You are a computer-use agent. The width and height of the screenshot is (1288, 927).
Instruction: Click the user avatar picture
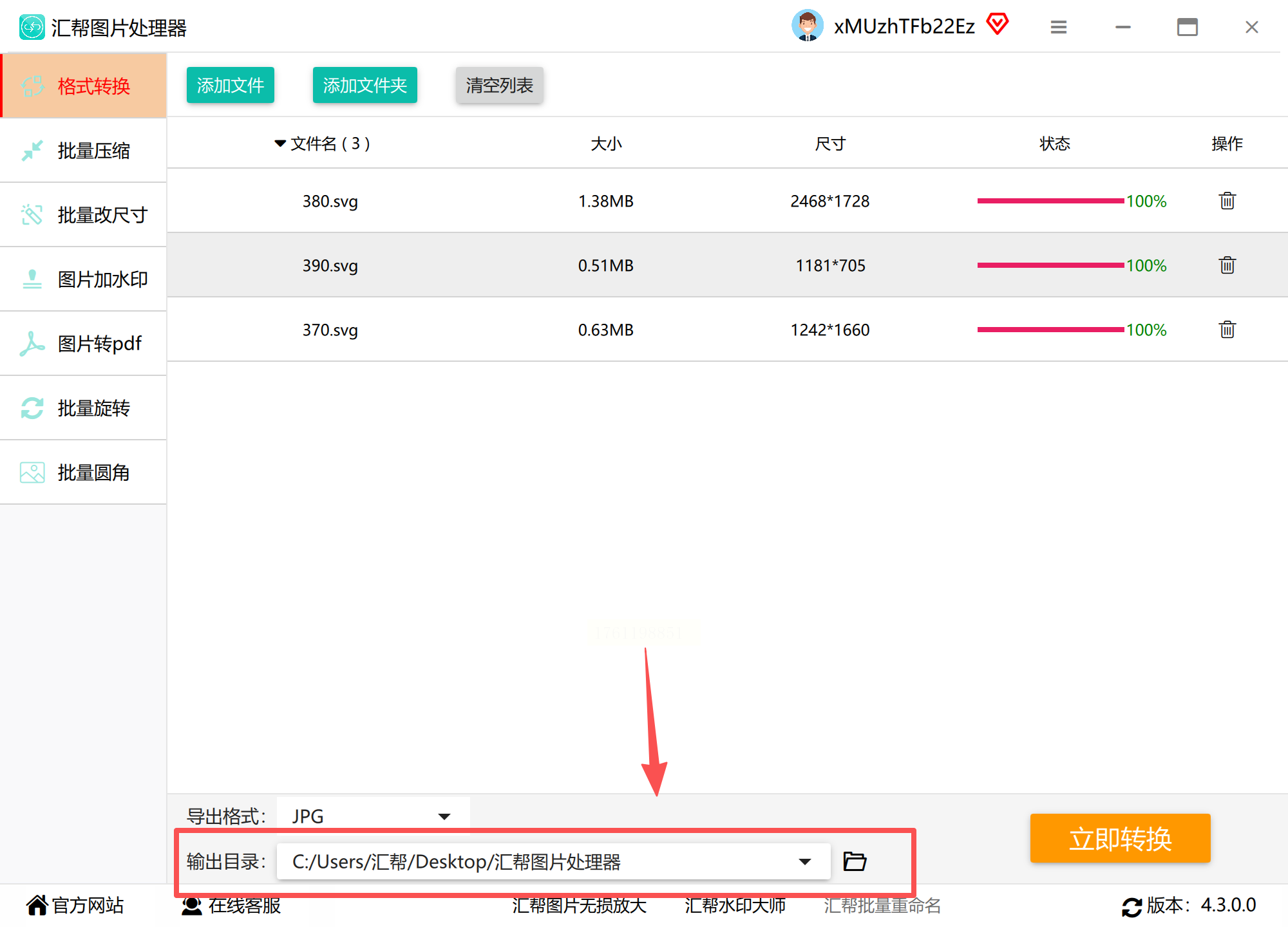click(807, 26)
